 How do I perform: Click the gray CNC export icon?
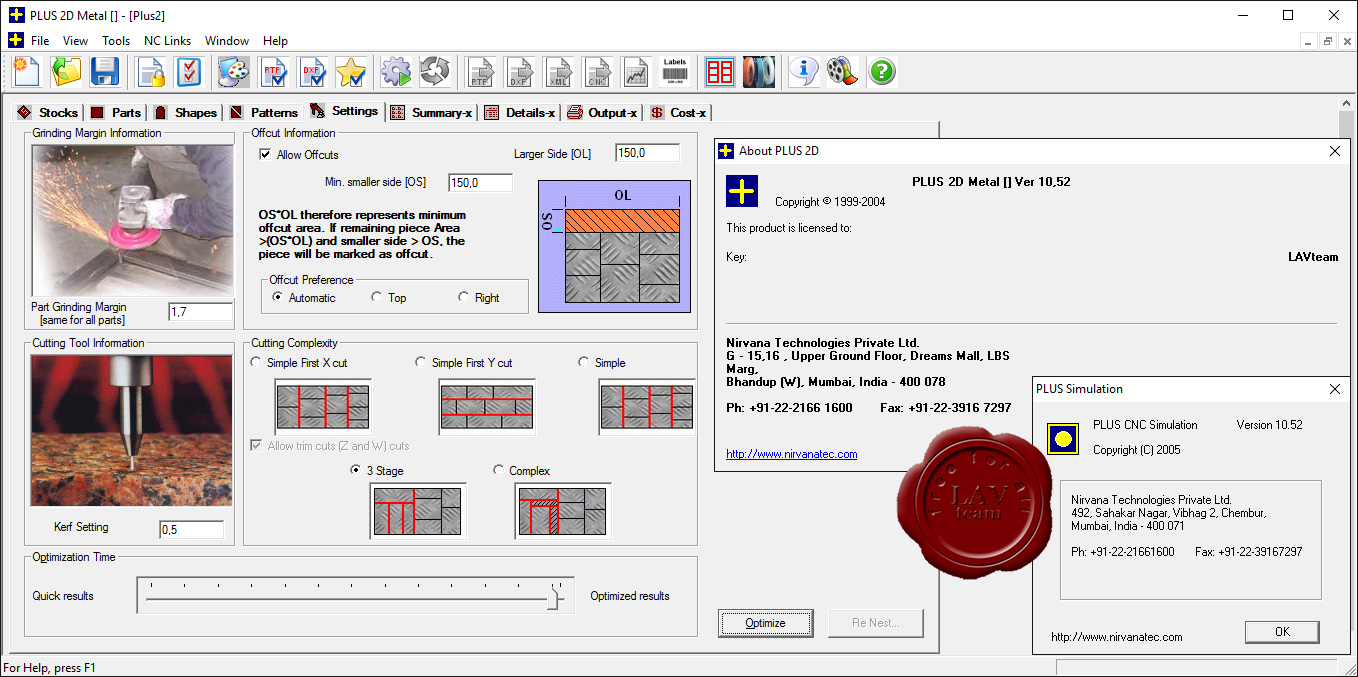[597, 71]
